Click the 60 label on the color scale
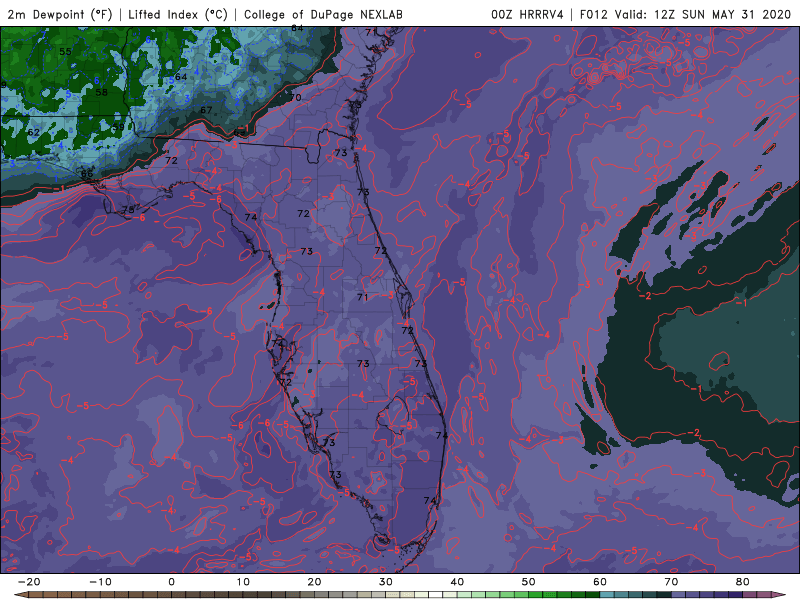The image size is (800, 600). click(x=600, y=582)
